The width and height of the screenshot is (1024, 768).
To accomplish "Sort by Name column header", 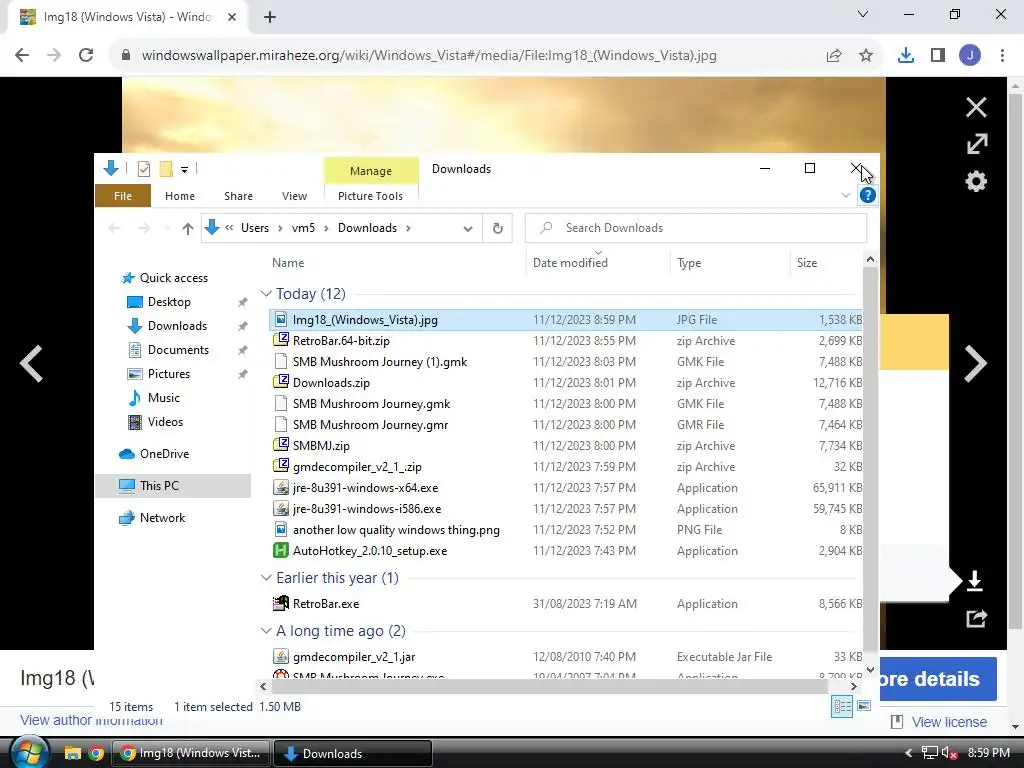I will 288,263.
